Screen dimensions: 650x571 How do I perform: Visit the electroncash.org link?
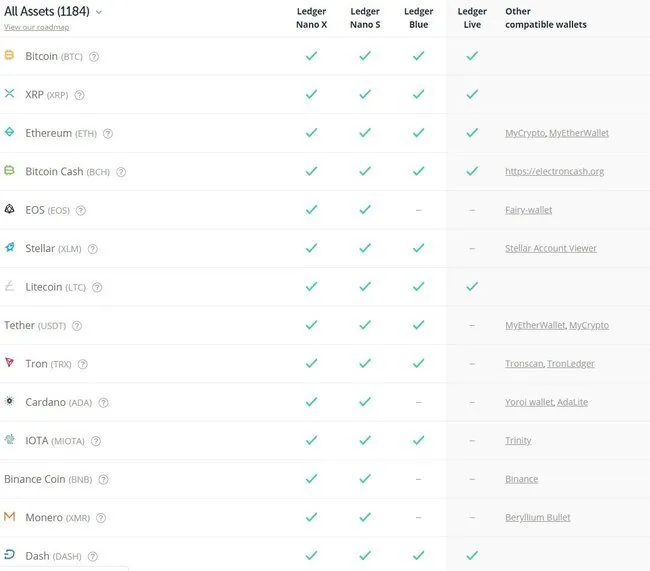coord(554,171)
